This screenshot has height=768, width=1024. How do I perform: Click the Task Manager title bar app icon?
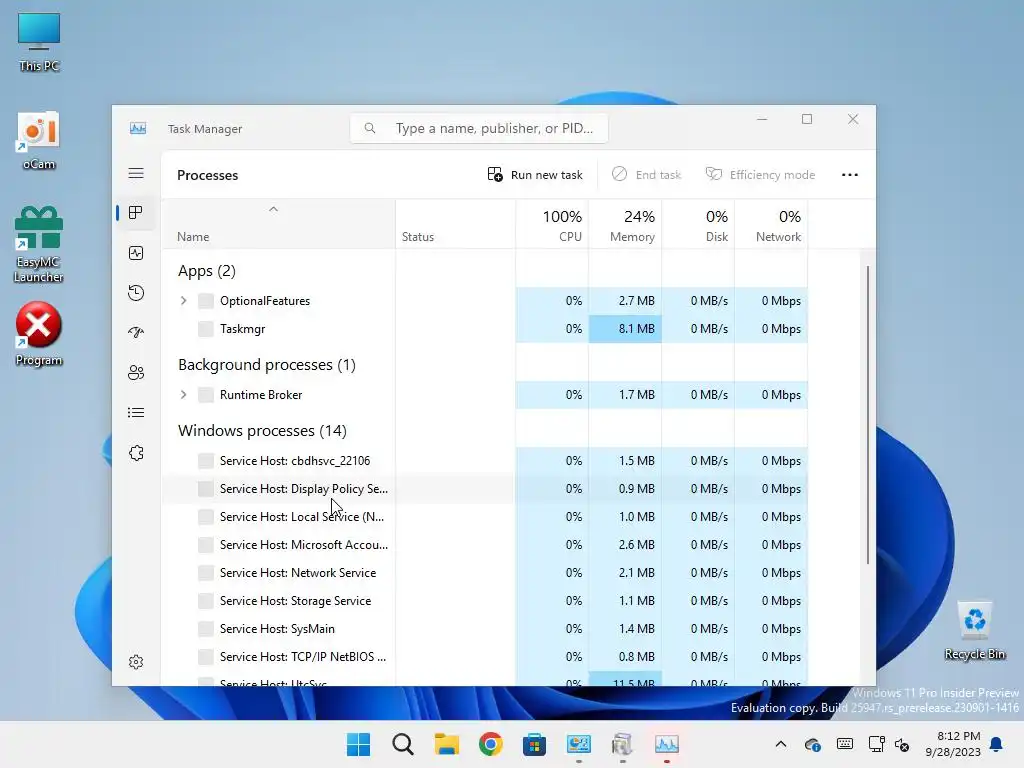click(138, 129)
